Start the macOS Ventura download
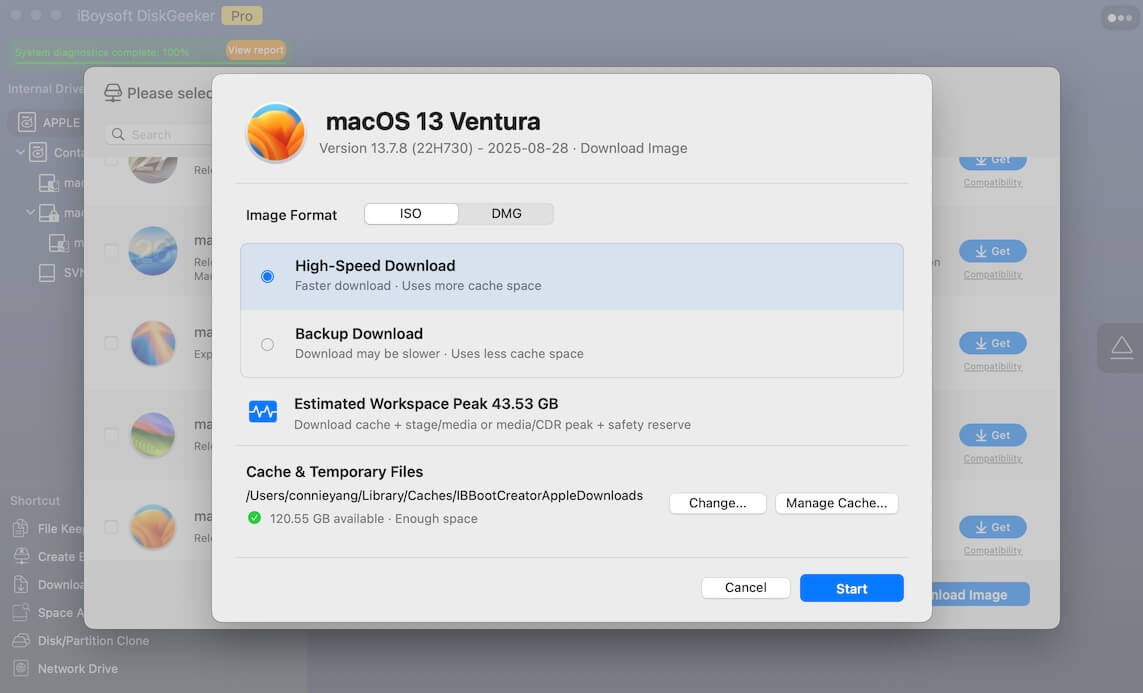The height and width of the screenshot is (693, 1143). coord(851,588)
